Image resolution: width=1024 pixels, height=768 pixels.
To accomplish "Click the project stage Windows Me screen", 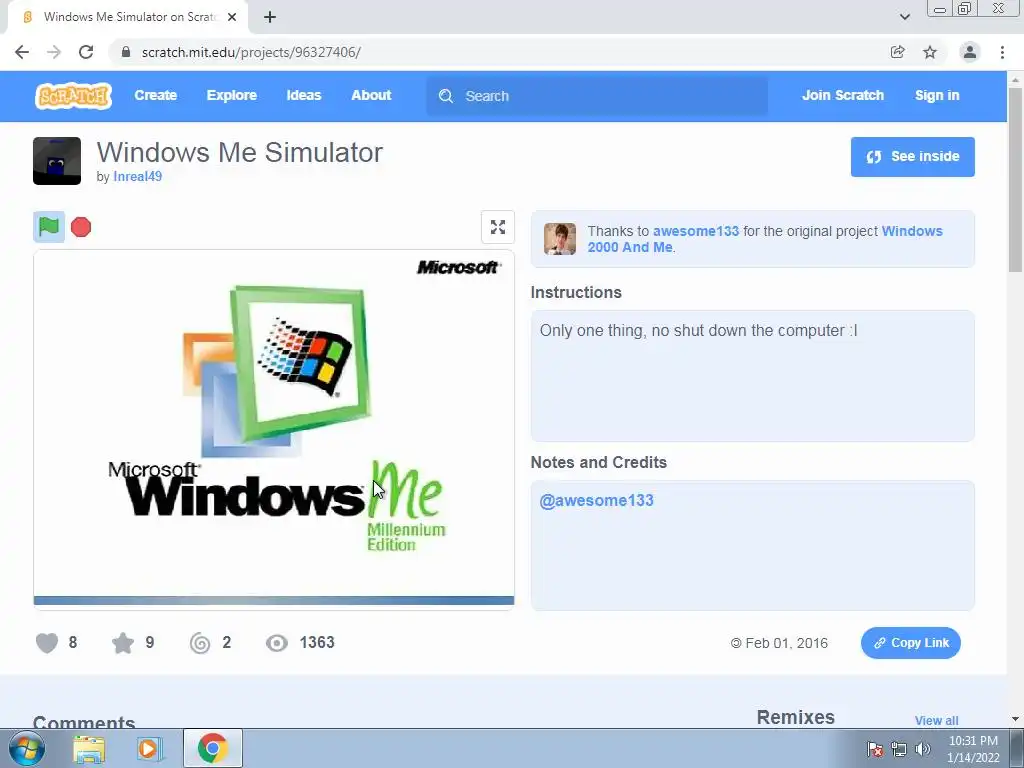I will point(274,428).
